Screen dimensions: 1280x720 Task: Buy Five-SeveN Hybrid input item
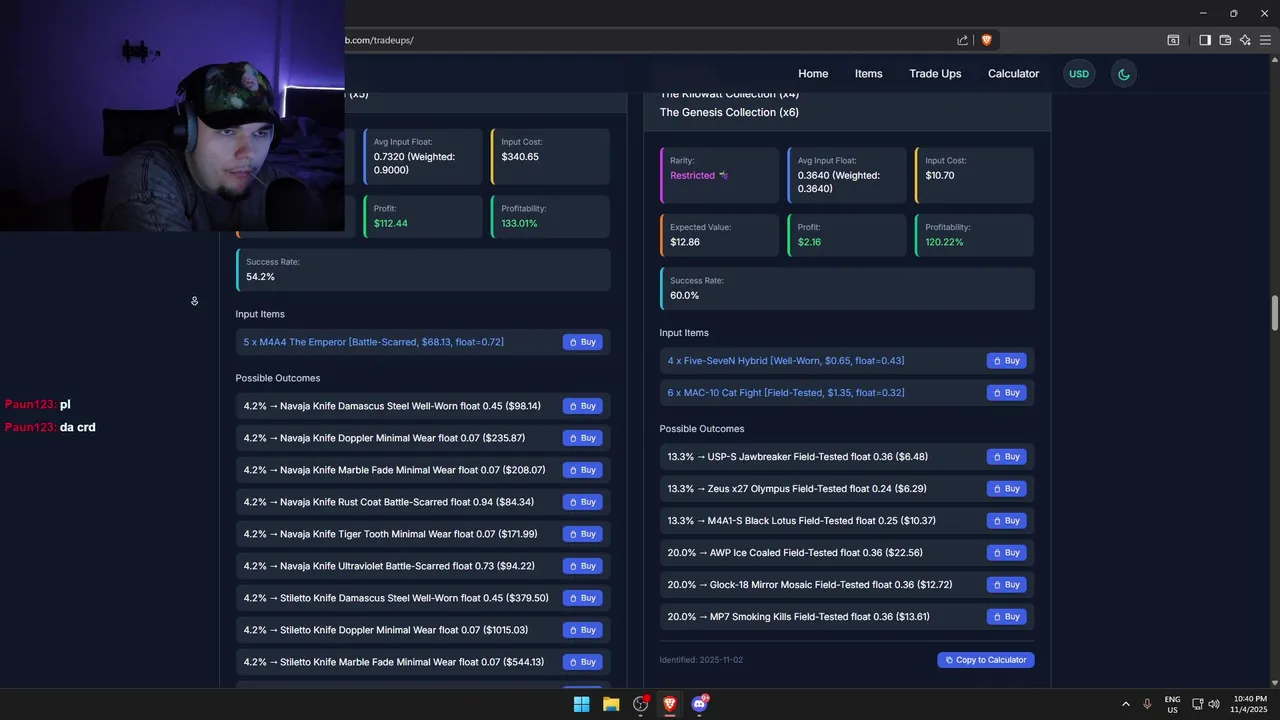point(1007,361)
